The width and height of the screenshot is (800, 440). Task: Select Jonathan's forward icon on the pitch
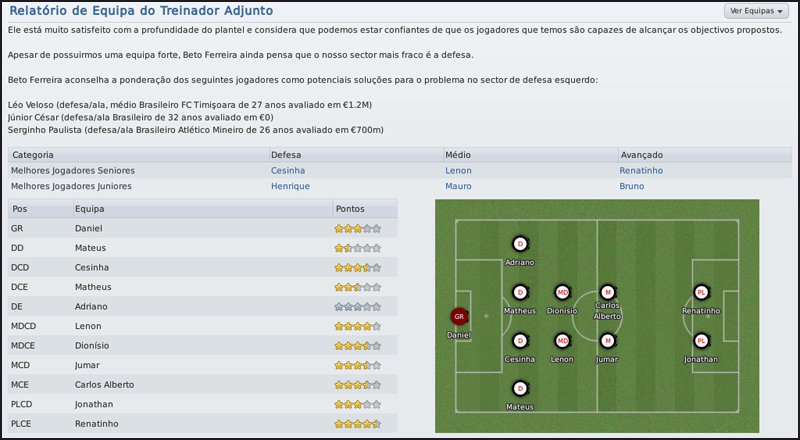coord(701,340)
